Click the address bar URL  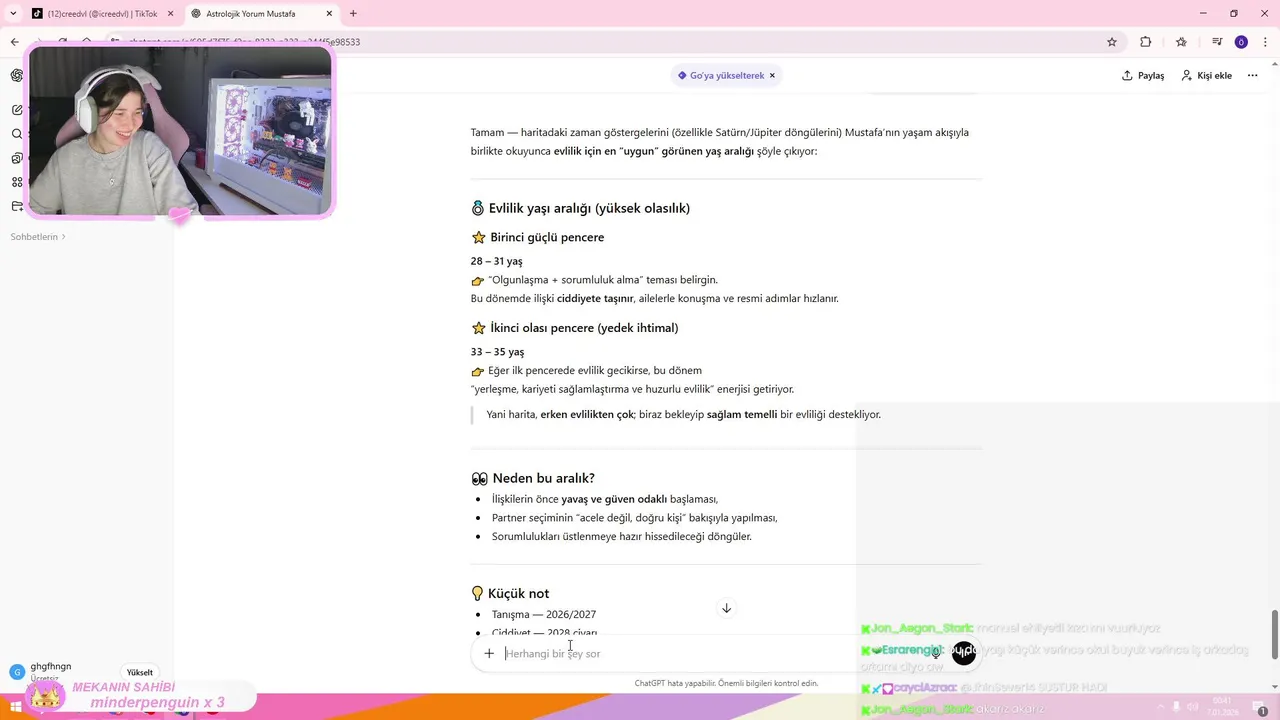pos(244,42)
